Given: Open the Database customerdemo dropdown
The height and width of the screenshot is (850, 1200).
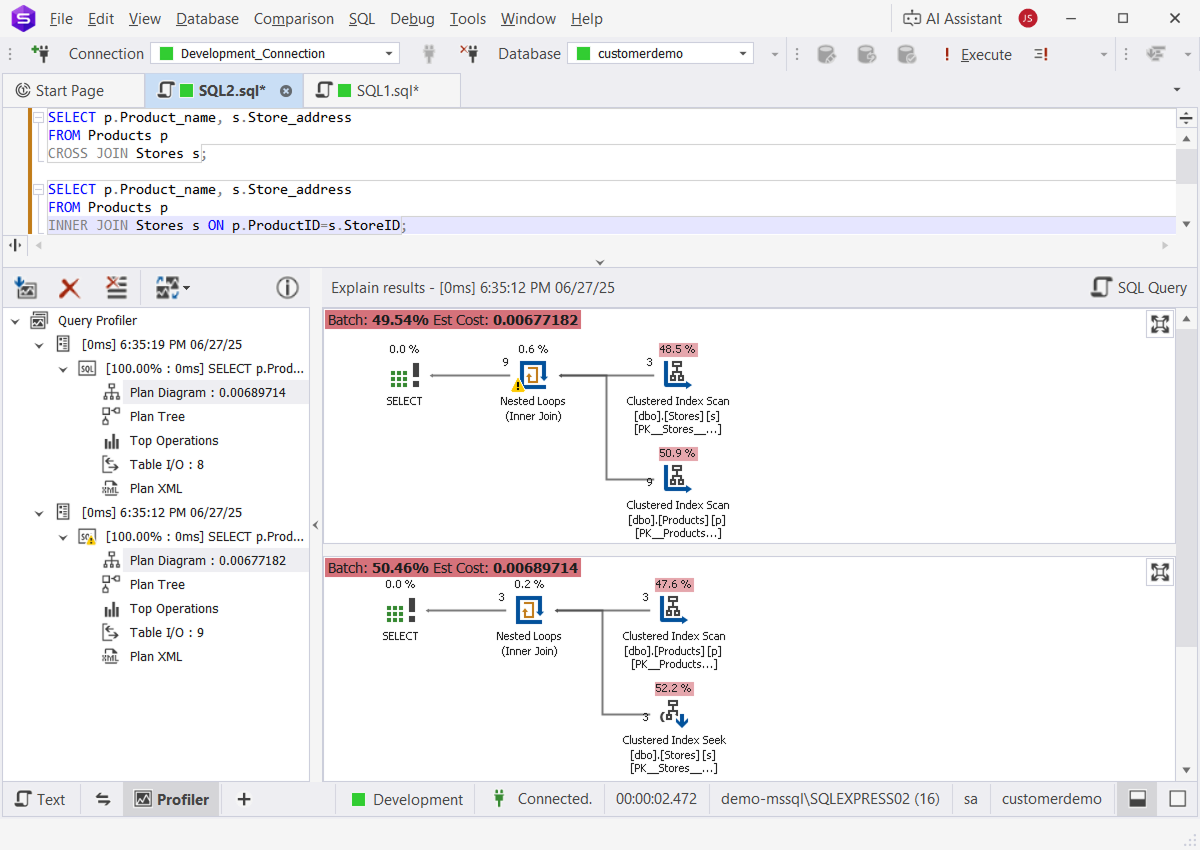Looking at the screenshot, I should (x=743, y=54).
